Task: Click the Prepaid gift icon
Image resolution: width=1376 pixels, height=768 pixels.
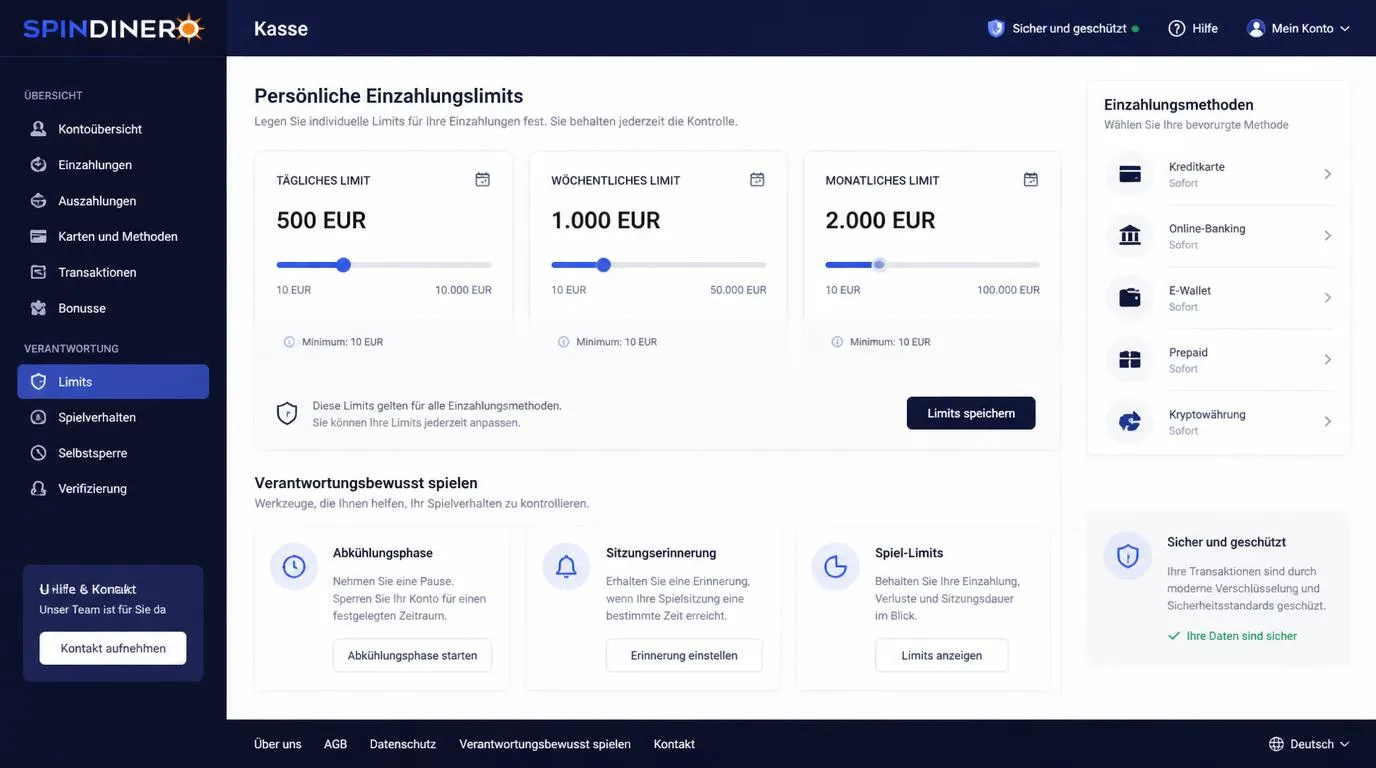Action: coord(1130,360)
